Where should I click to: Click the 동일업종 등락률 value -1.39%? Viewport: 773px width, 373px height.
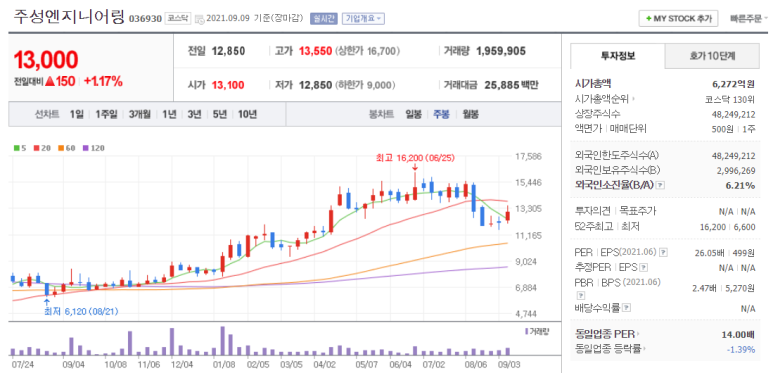740,349
